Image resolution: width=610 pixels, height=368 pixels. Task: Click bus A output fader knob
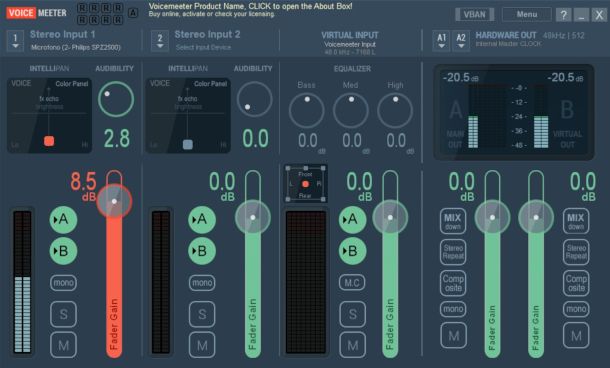pos(493,217)
